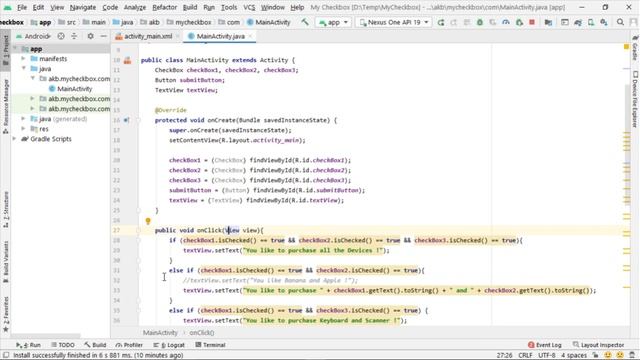Open the Refactor menu
This screenshot has height=360, width=640.
(164, 7)
